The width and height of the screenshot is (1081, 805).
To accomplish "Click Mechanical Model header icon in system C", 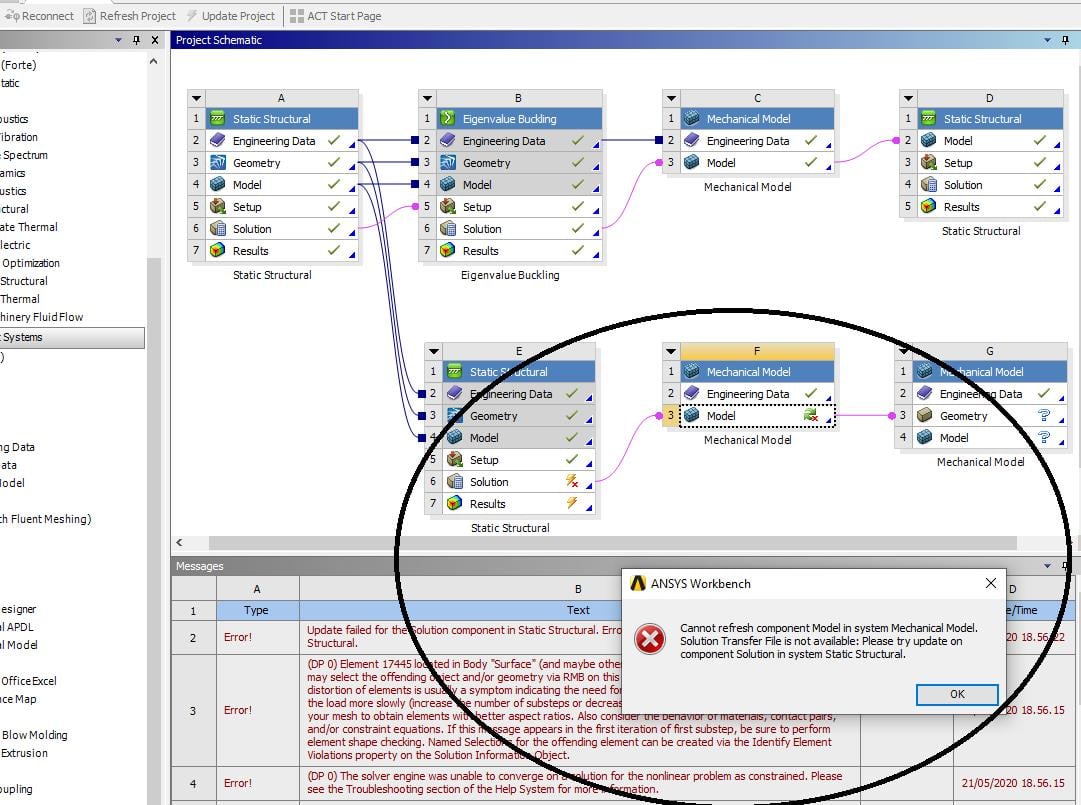I will point(691,119).
